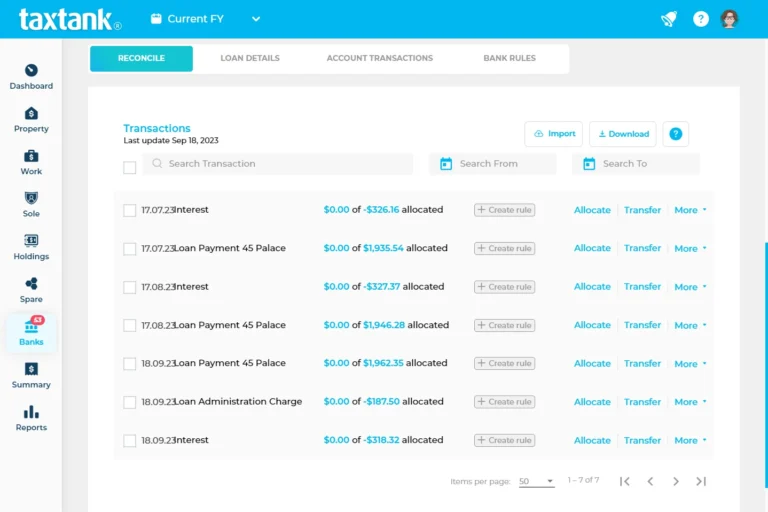
Task: Open More menu for 17.07.23 Interest
Action: click(x=690, y=210)
